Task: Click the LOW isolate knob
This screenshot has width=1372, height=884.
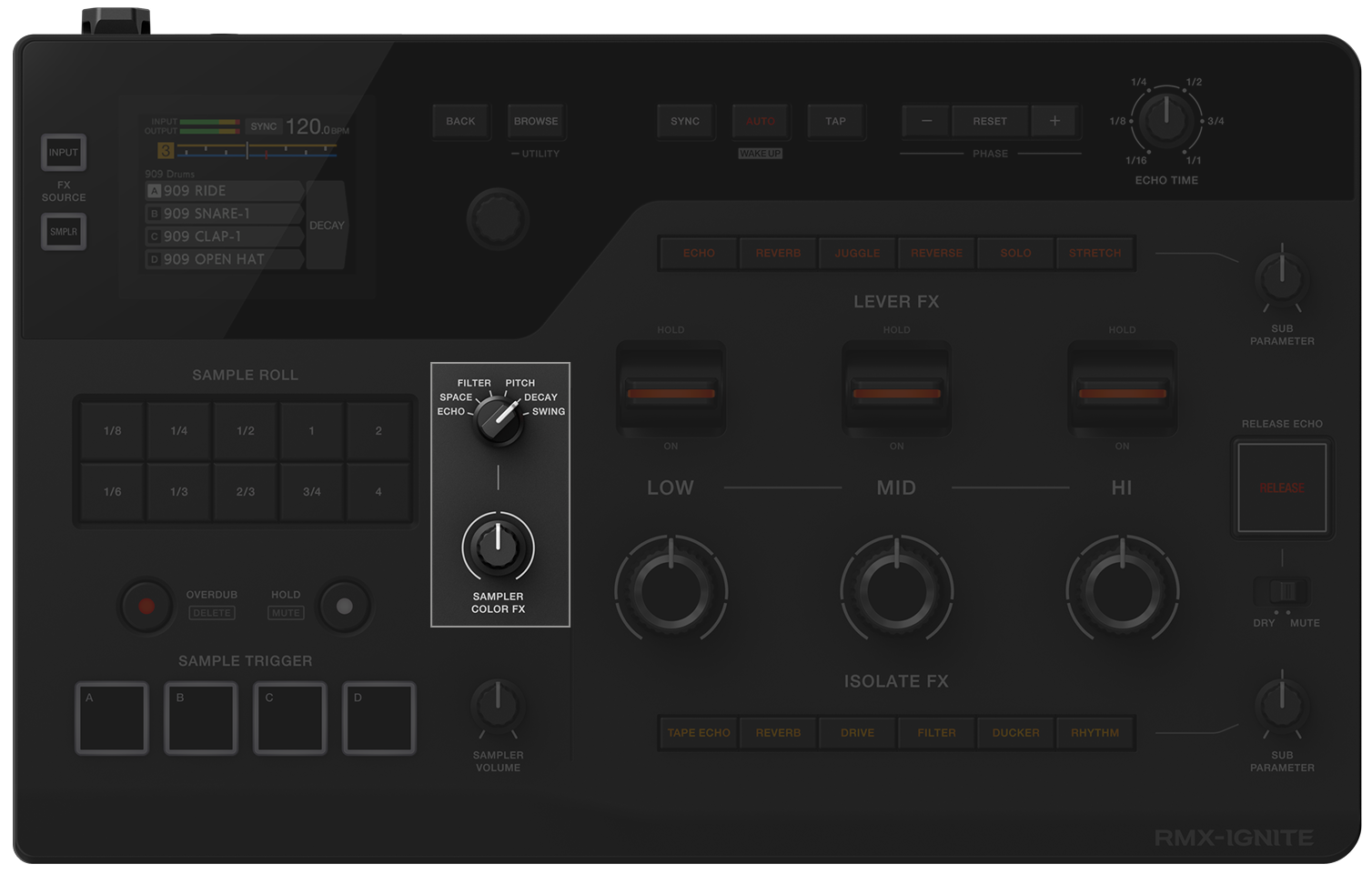Action: tap(671, 591)
